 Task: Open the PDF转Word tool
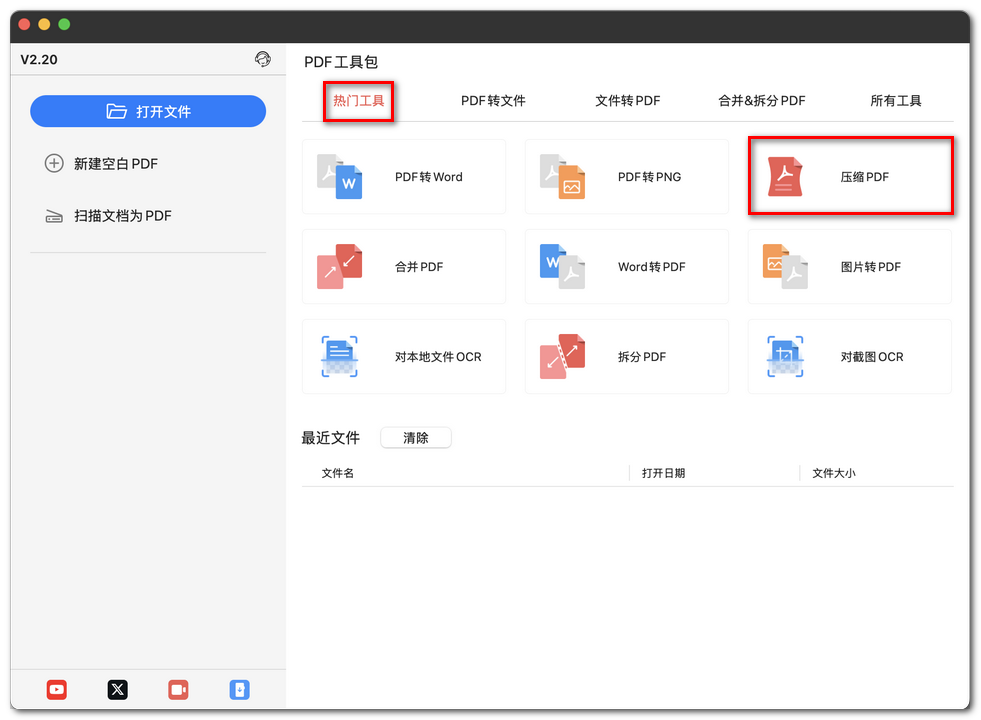(x=403, y=176)
